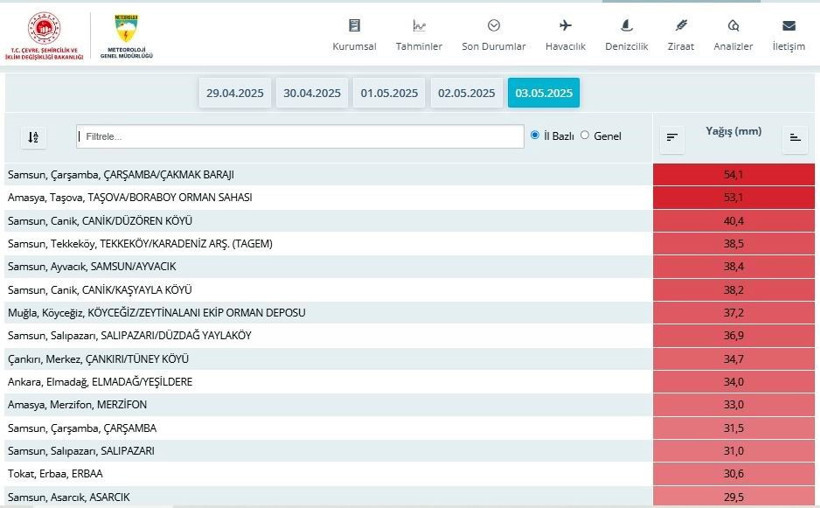Select the Genel radio button
Screen dimensions: 820x508
[x=585, y=135]
